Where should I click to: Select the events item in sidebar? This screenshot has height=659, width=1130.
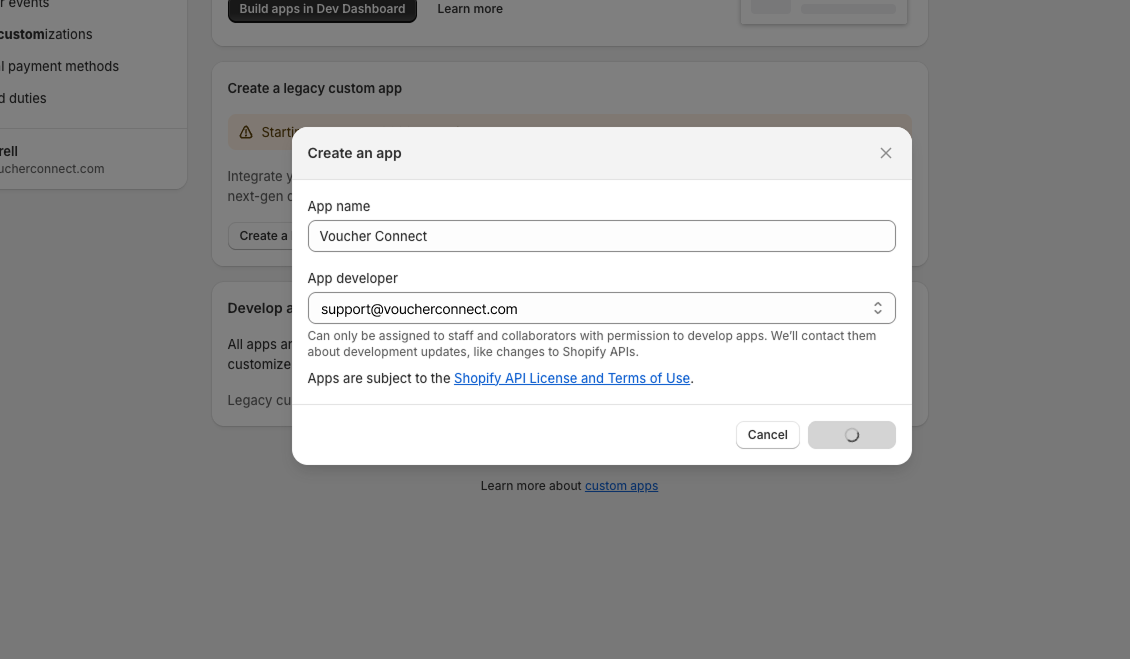click(x=25, y=4)
